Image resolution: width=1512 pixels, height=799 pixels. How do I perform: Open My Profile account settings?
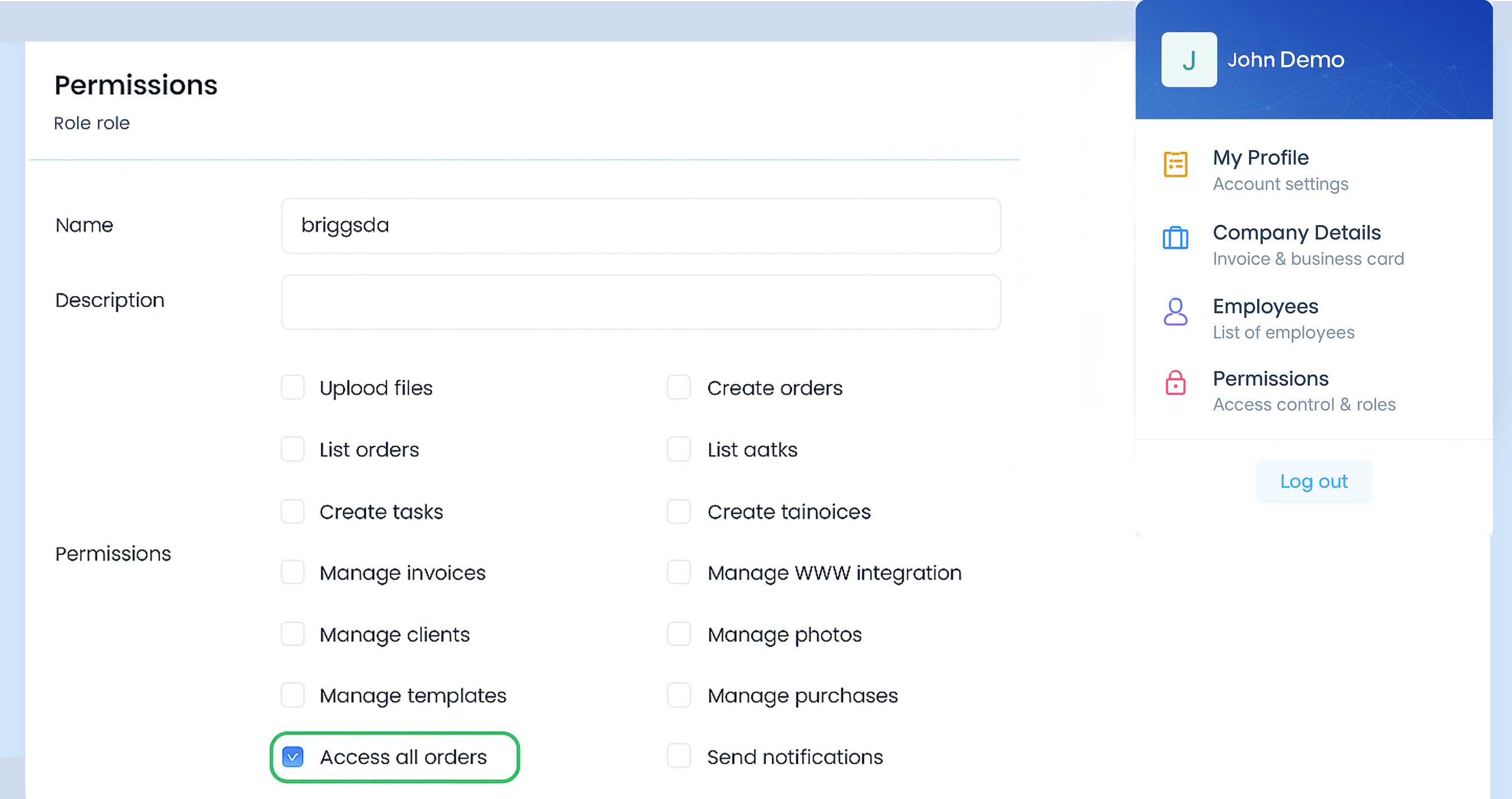[x=1281, y=170]
